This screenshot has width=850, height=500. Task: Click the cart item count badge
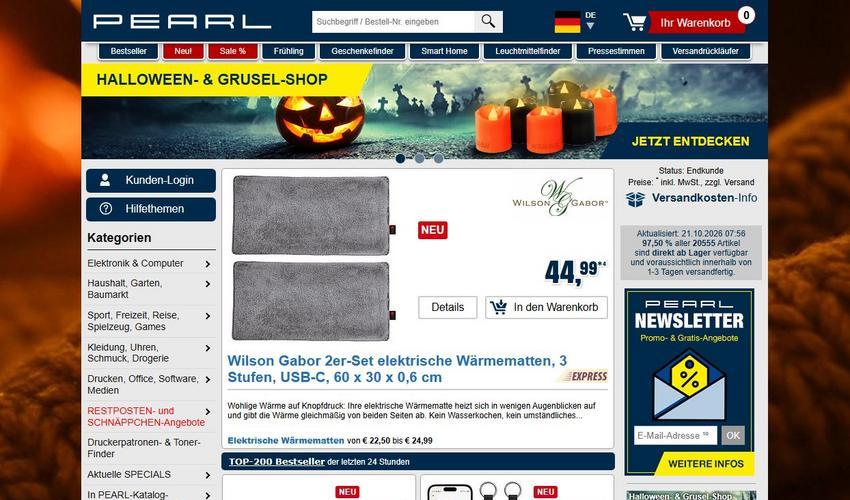pyautogui.click(x=746, y=15)
